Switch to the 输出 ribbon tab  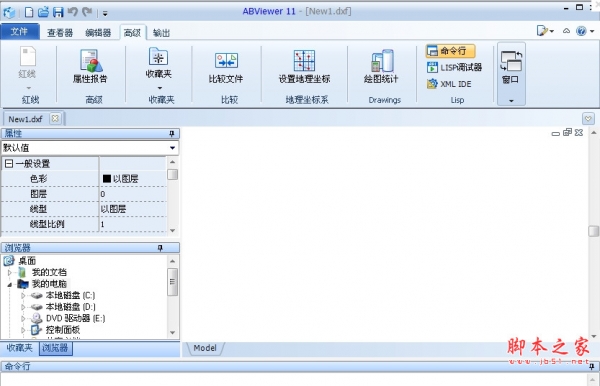click(161, 33)
